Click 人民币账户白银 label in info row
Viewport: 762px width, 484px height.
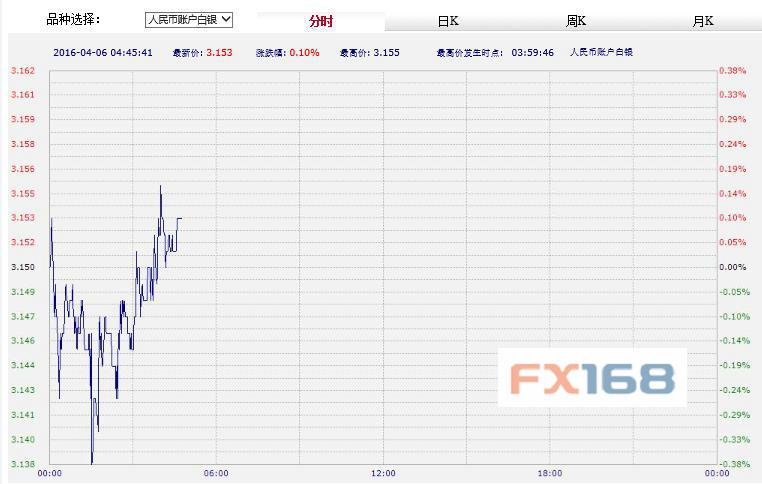[x=601, y=52]
